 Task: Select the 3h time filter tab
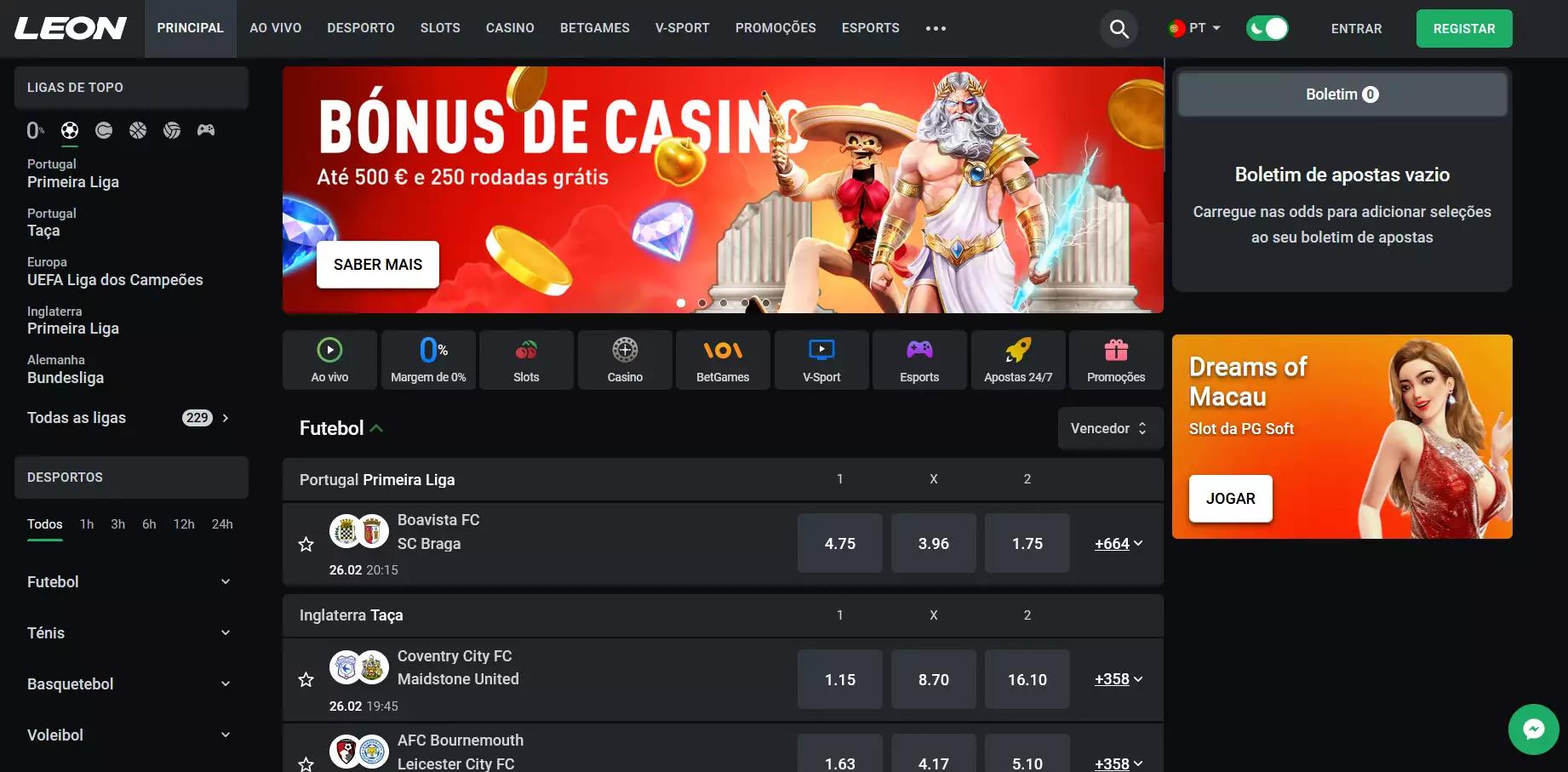coord(117,524)
